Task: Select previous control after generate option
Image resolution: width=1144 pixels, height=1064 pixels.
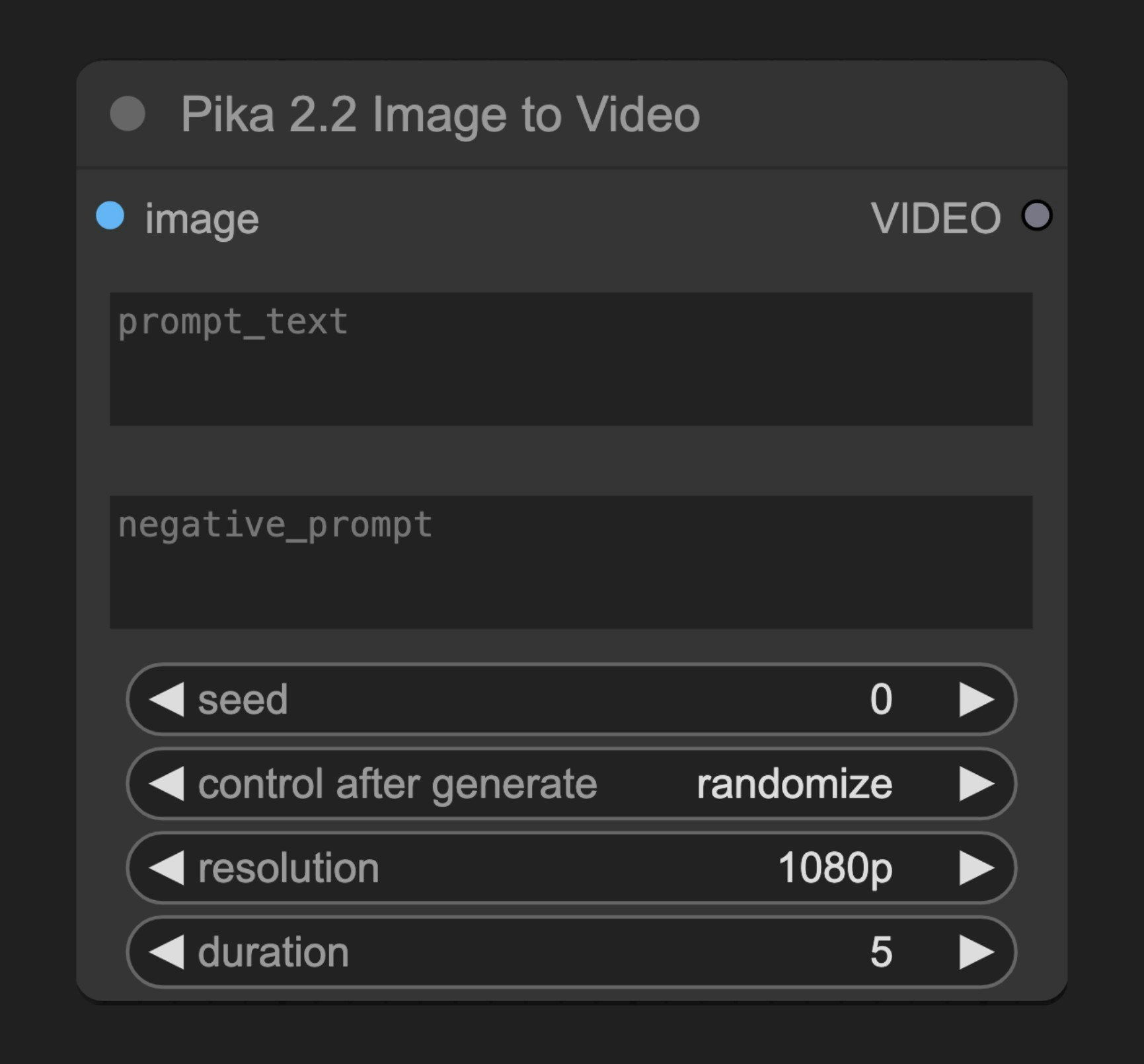Action: 167,784
